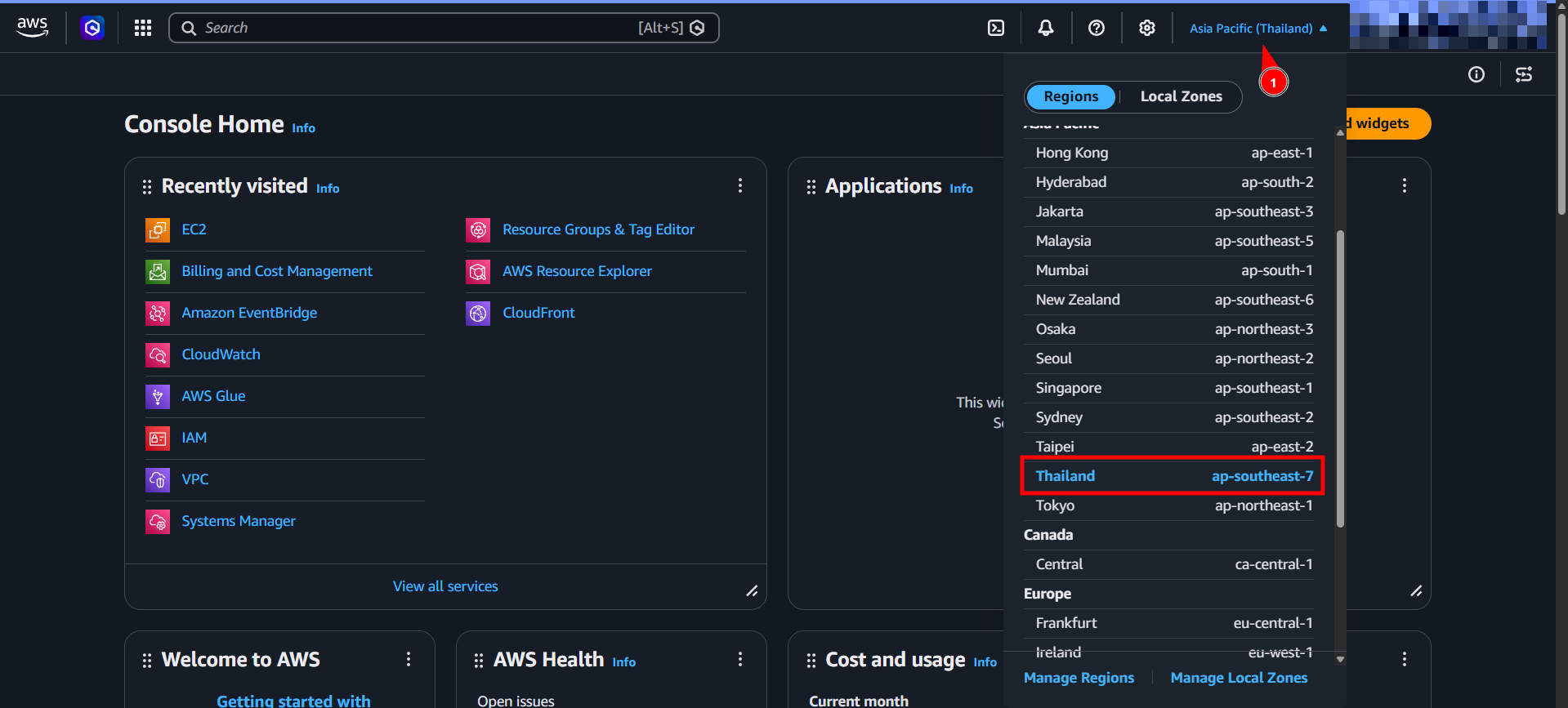Switch to the Regions tab
This screenshot has height=708, width=1568.
point(1071,97)
